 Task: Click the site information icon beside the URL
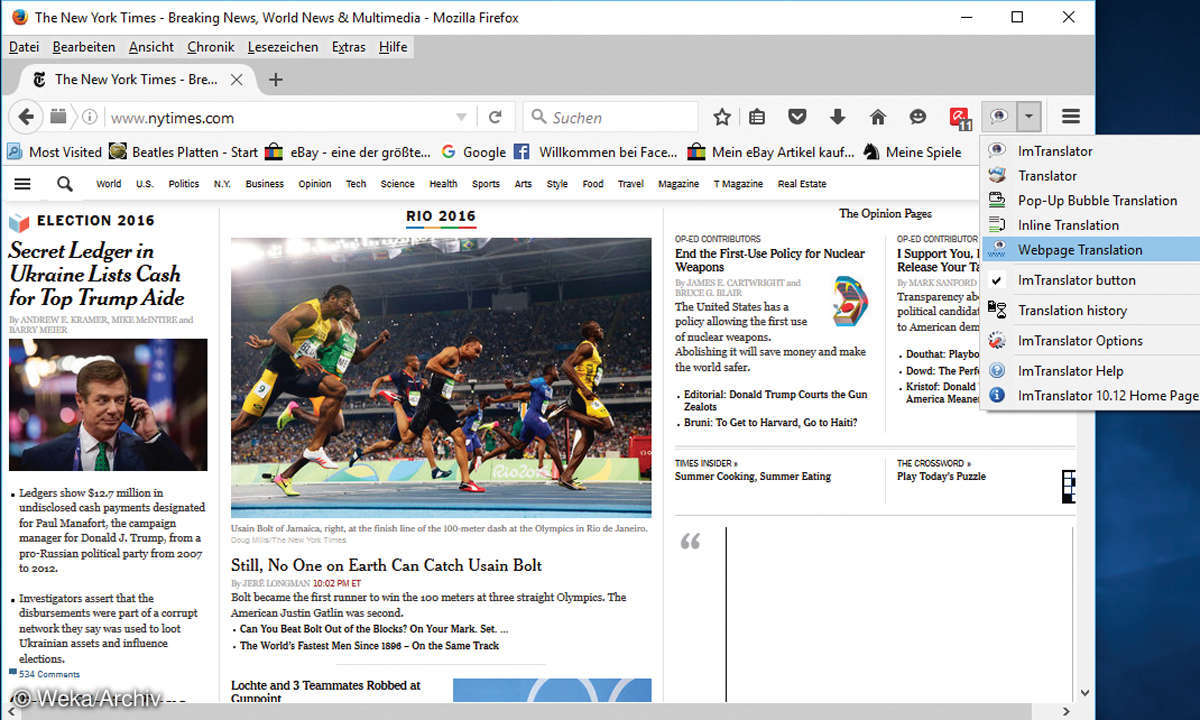(90, 117)
